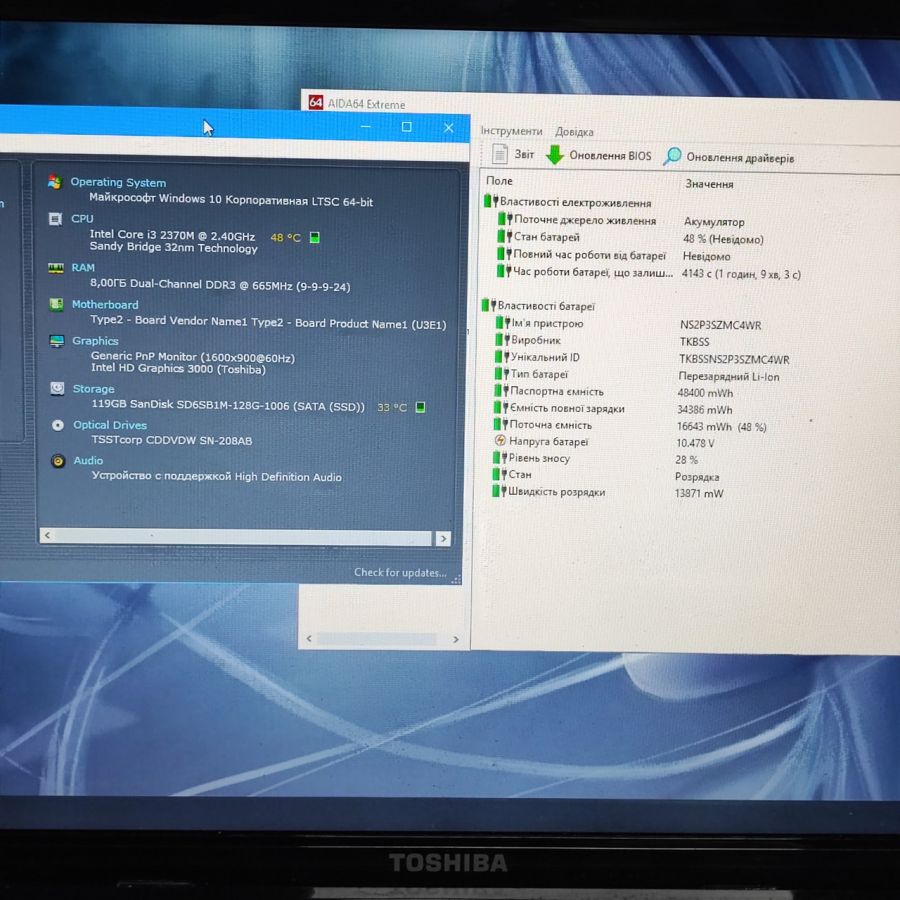Image resolution: width=900 pixels, height=900 pixels.
Task: Click the AIDA64 Extreme title bar logo
Action: (x=315, y=103)
